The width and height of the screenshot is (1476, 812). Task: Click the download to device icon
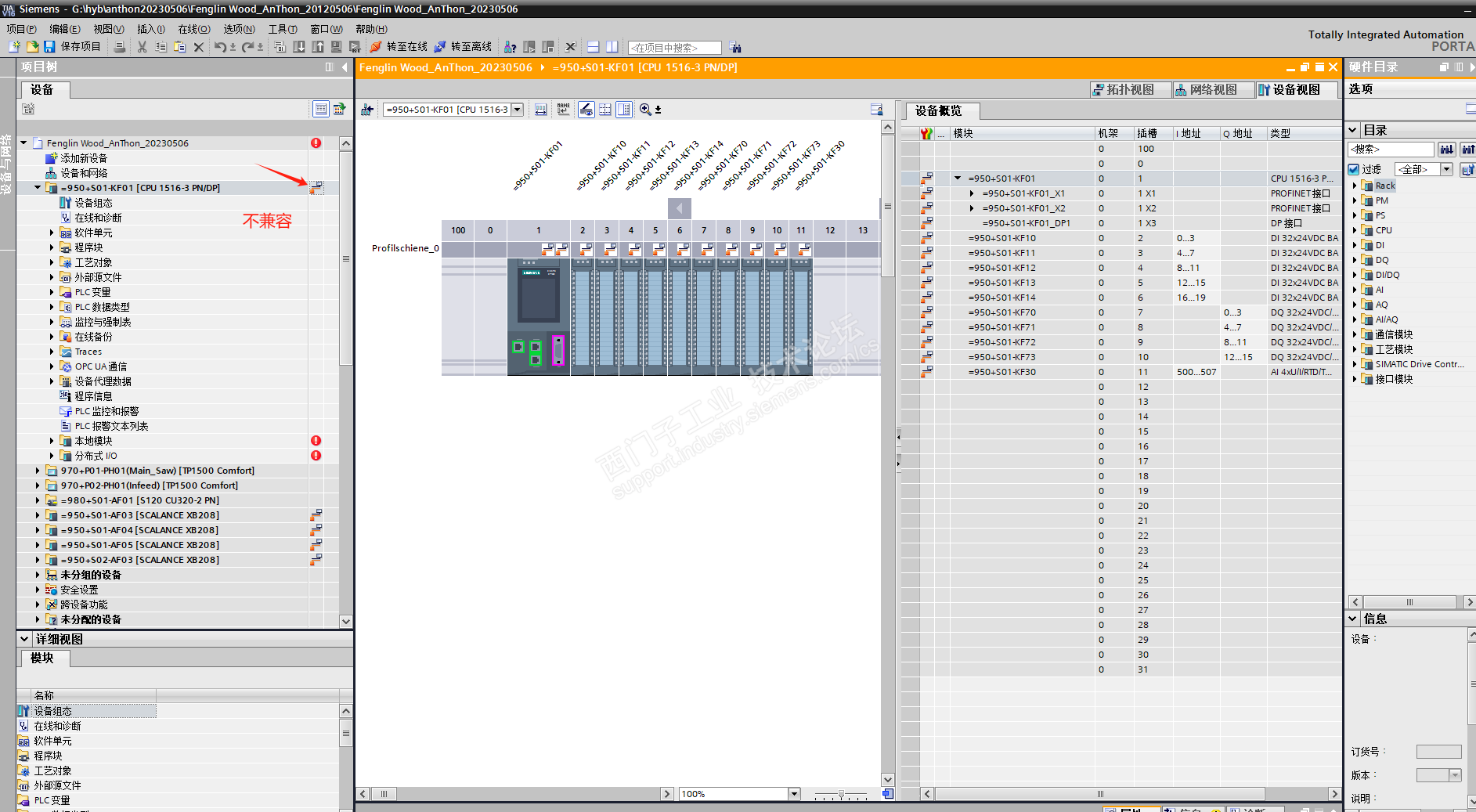[x=298, y=47]
